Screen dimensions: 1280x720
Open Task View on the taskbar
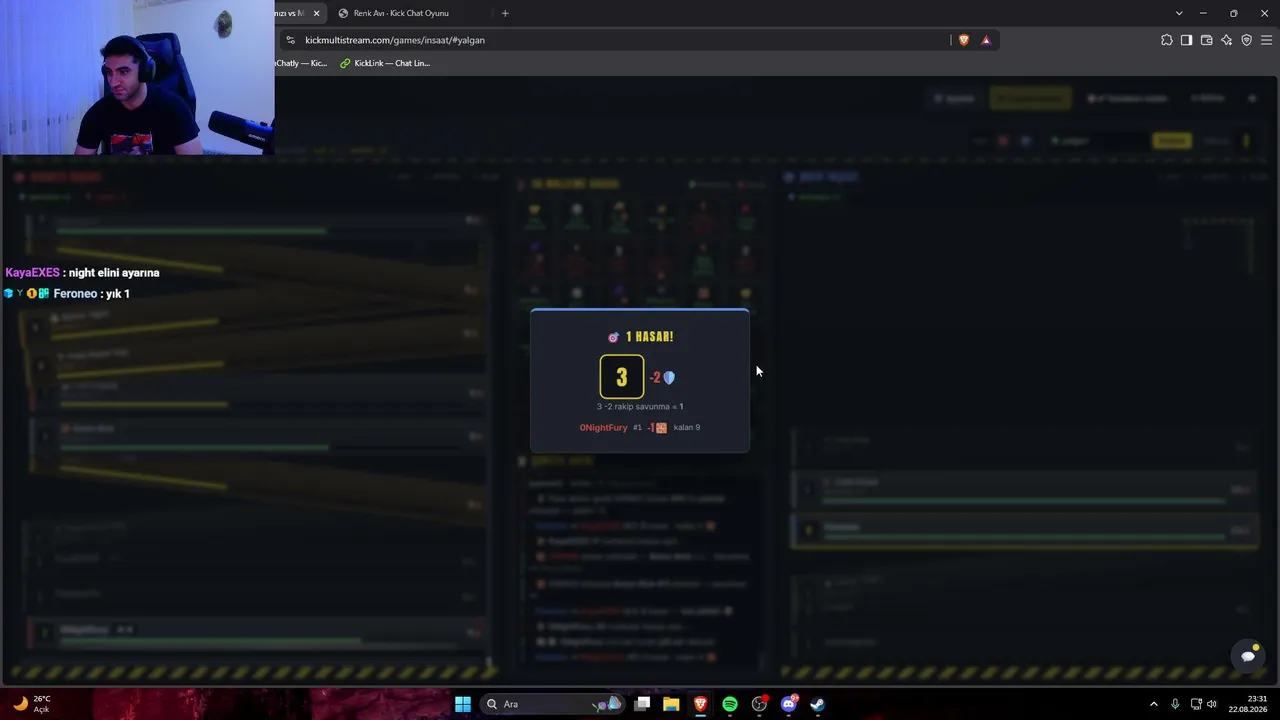coord(643,704)
